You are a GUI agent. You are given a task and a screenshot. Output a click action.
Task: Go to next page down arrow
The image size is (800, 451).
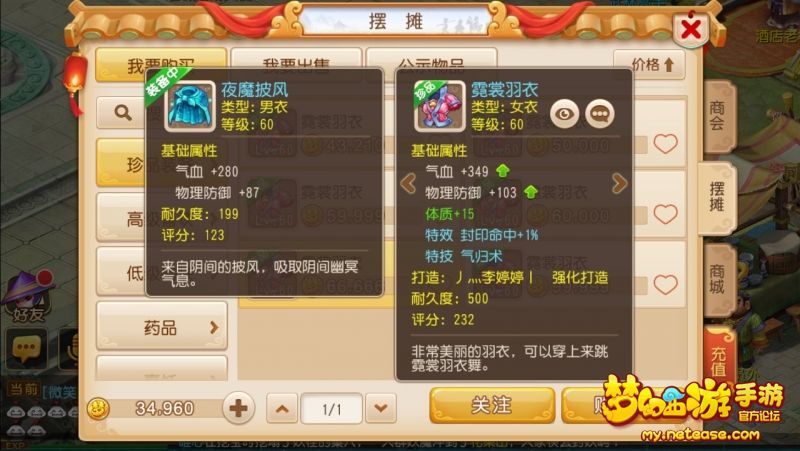tap(381, 408)
